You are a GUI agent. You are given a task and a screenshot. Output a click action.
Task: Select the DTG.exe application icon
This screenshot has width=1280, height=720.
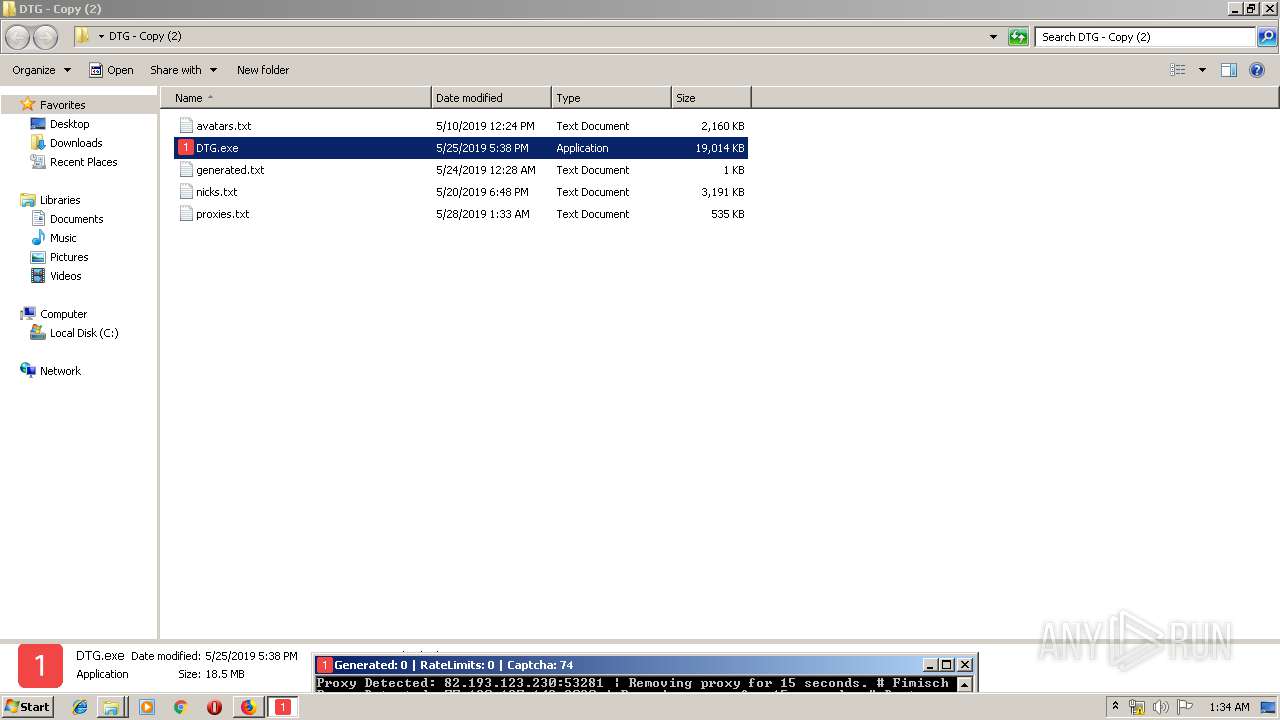[x=185, y=148]
